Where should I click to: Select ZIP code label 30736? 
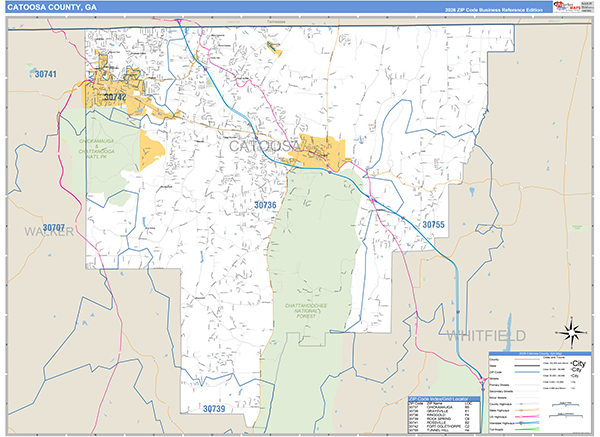(x=265, y=205)
